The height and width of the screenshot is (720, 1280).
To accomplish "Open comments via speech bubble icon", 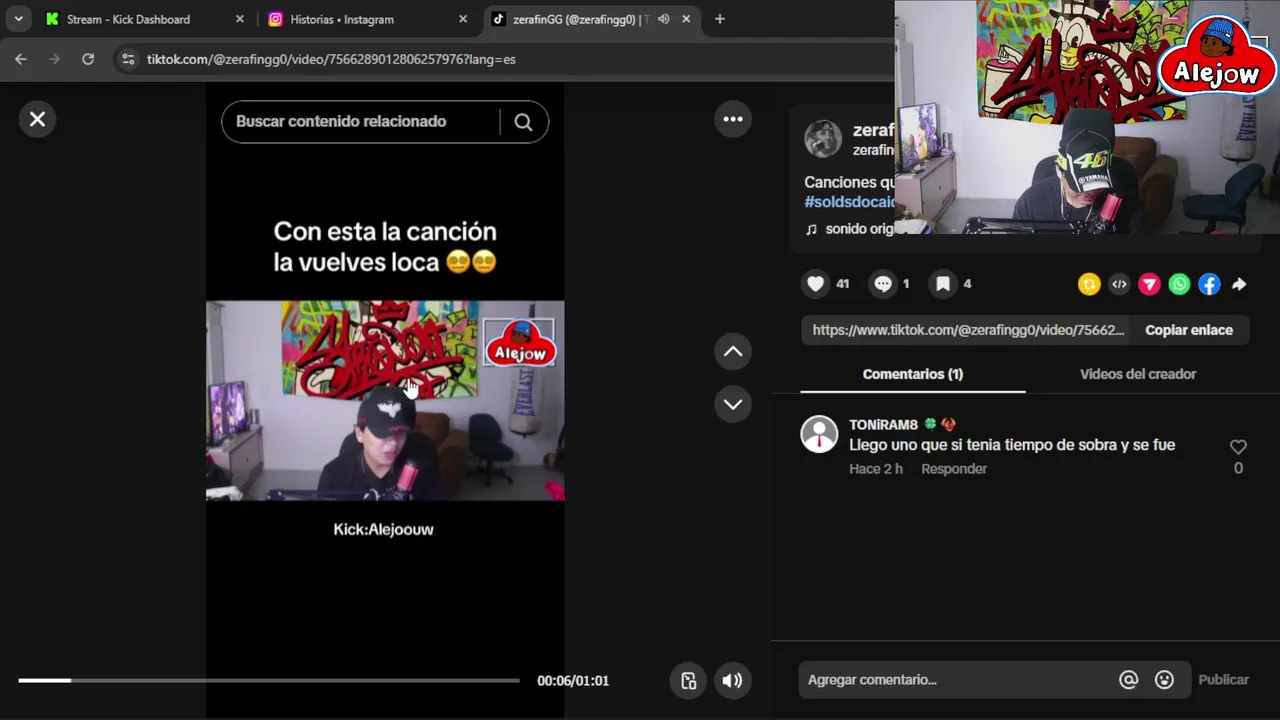I will point(883,284).
